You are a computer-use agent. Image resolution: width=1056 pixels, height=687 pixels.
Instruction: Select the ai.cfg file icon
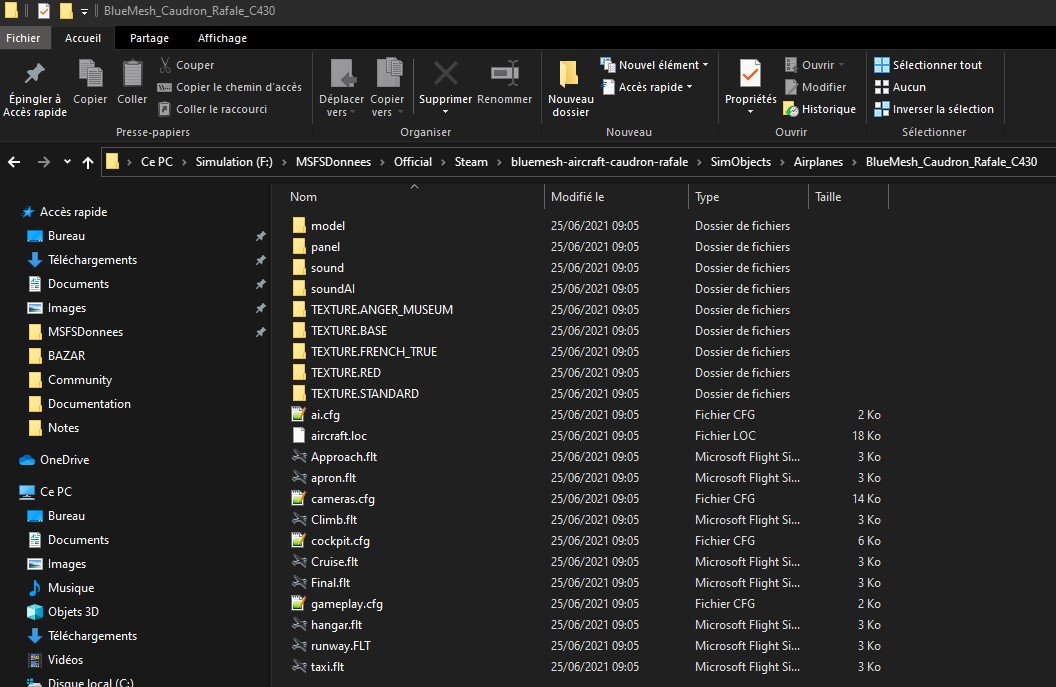pyautogui.click(x=298, y=414)
